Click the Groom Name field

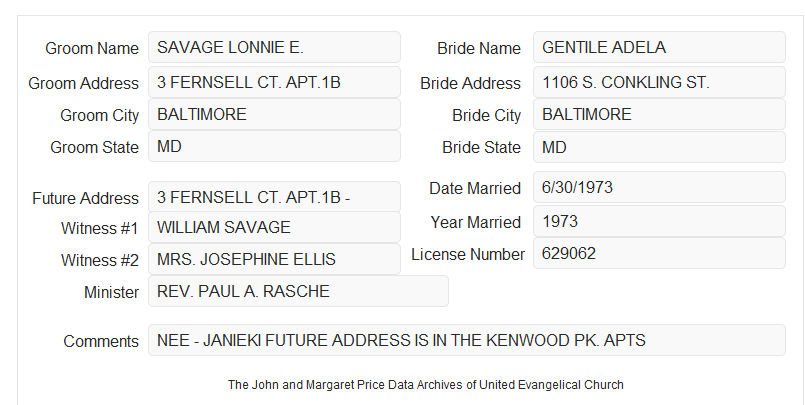pos(274,47)
